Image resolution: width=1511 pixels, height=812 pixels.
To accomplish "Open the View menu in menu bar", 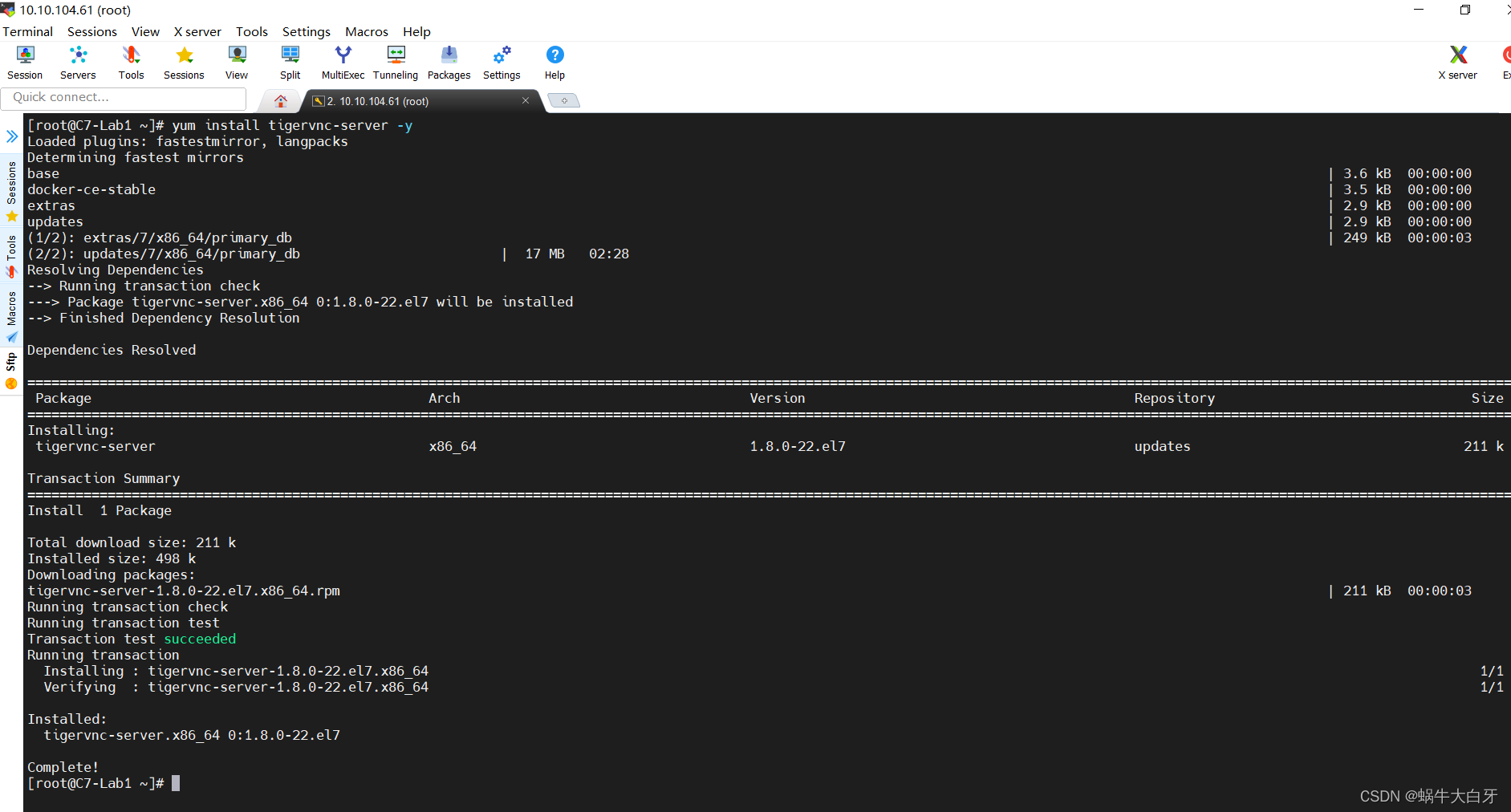I will (x=145, y=31).
